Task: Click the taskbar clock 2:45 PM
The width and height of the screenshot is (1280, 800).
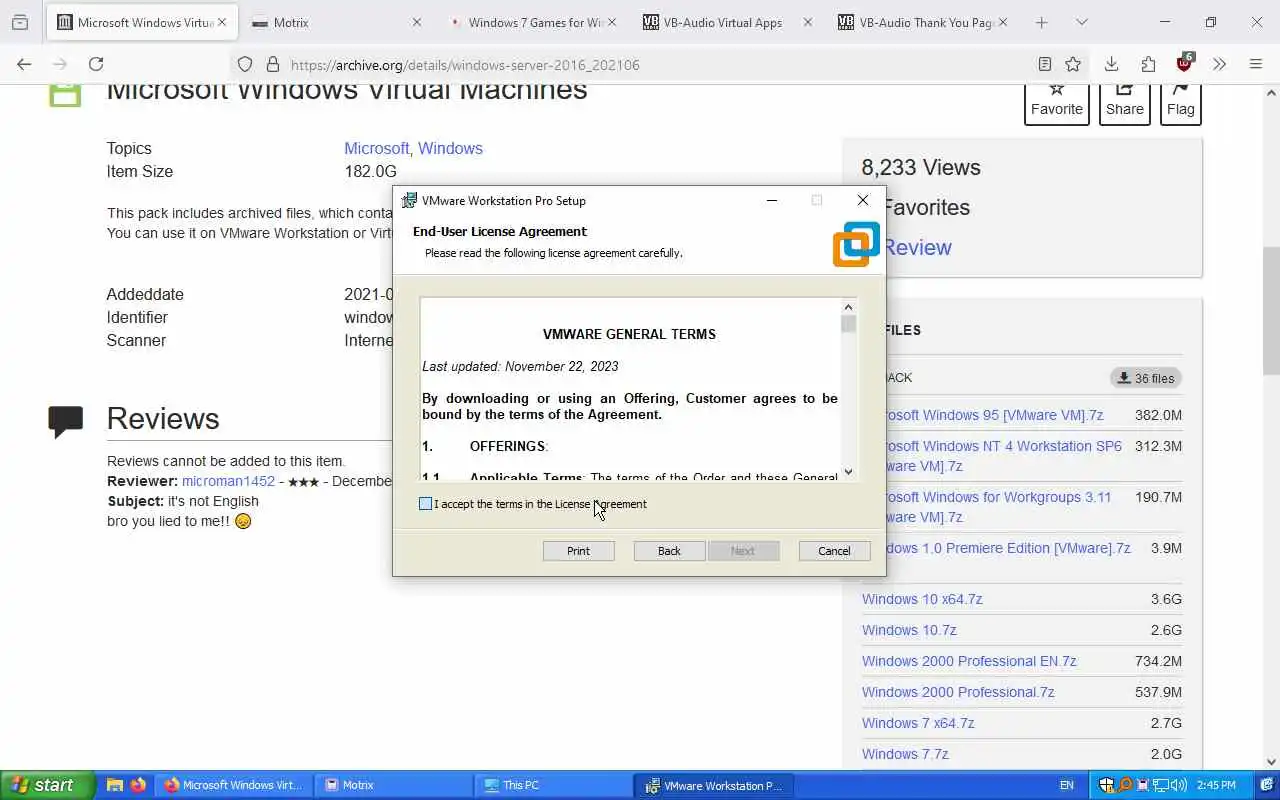Action: click(1215, 785)
